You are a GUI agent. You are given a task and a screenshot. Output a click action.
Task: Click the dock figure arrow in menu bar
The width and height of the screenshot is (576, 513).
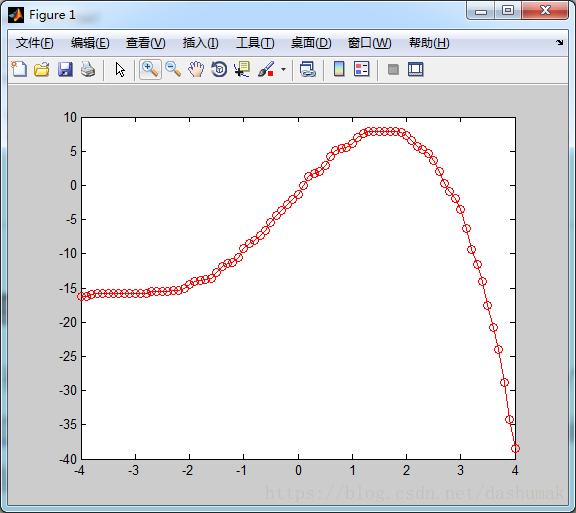tap(559, 42)
